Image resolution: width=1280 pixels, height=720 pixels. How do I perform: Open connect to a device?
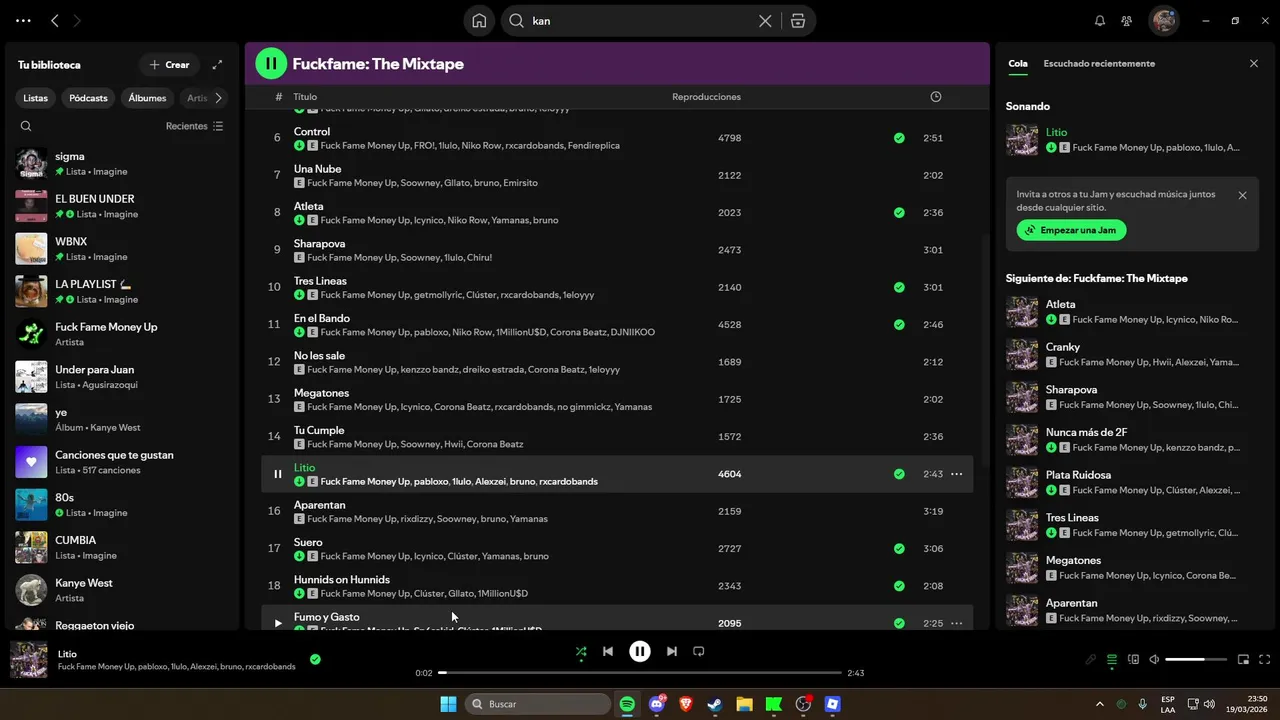coord(1133,660)
